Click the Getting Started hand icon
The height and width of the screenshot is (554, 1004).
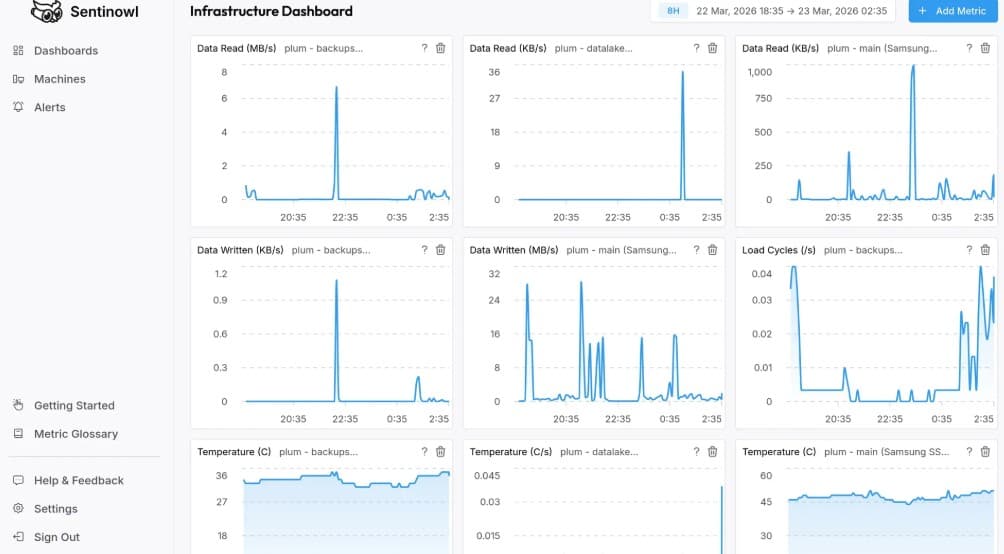click(18, 405)
